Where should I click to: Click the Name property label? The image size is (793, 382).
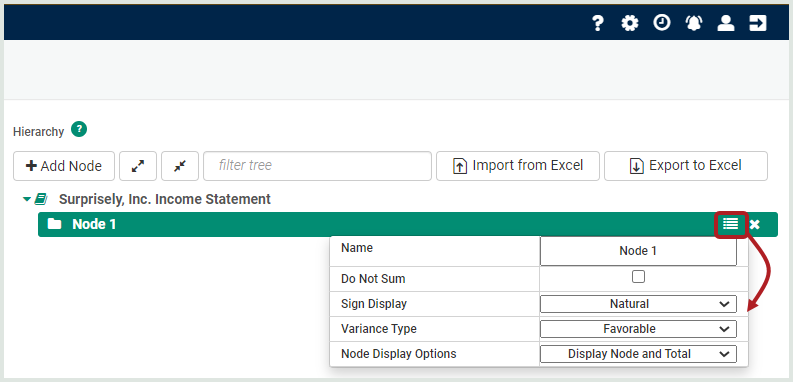pos(357,248)
